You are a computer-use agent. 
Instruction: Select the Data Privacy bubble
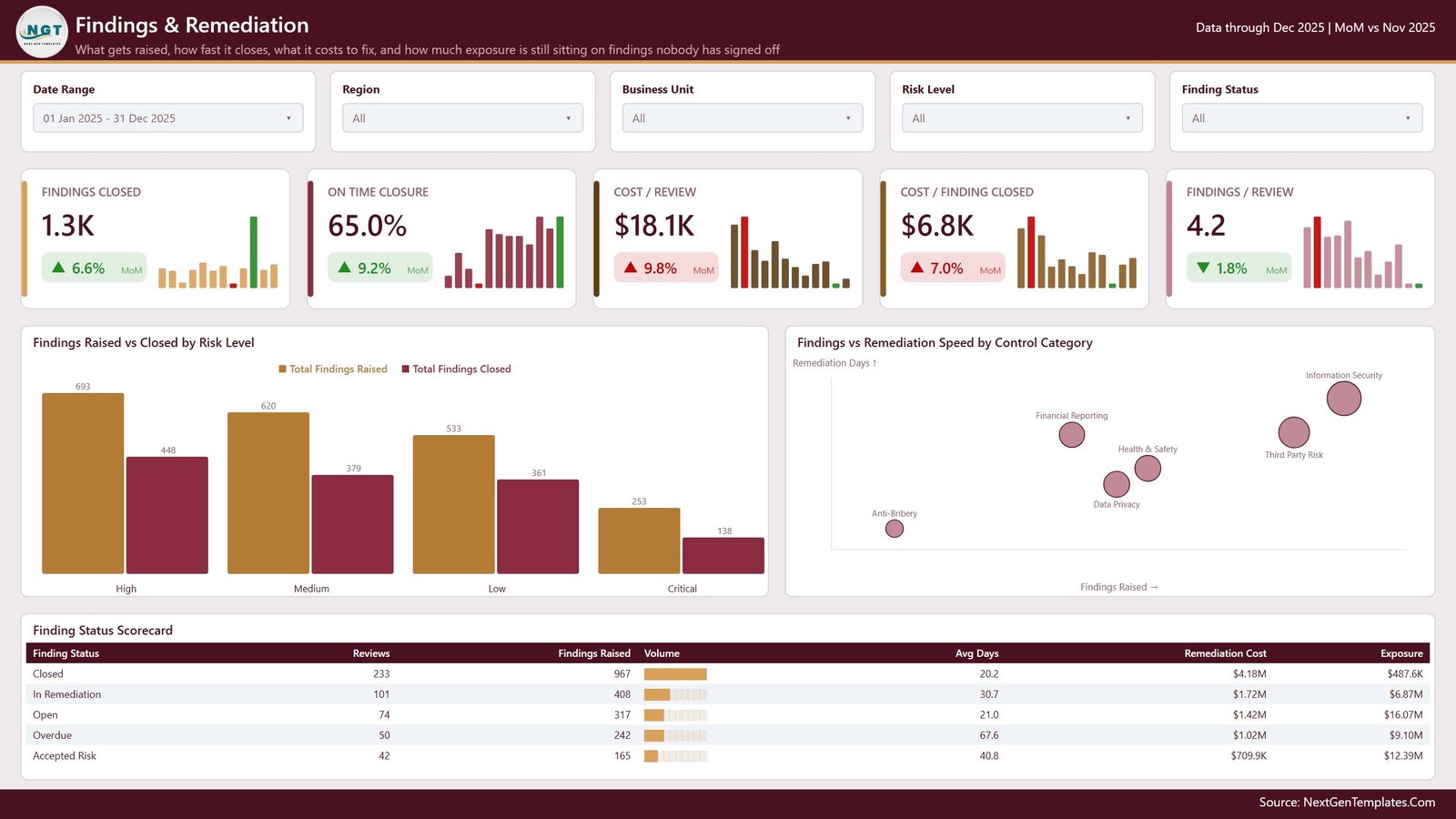[1117, 484]
